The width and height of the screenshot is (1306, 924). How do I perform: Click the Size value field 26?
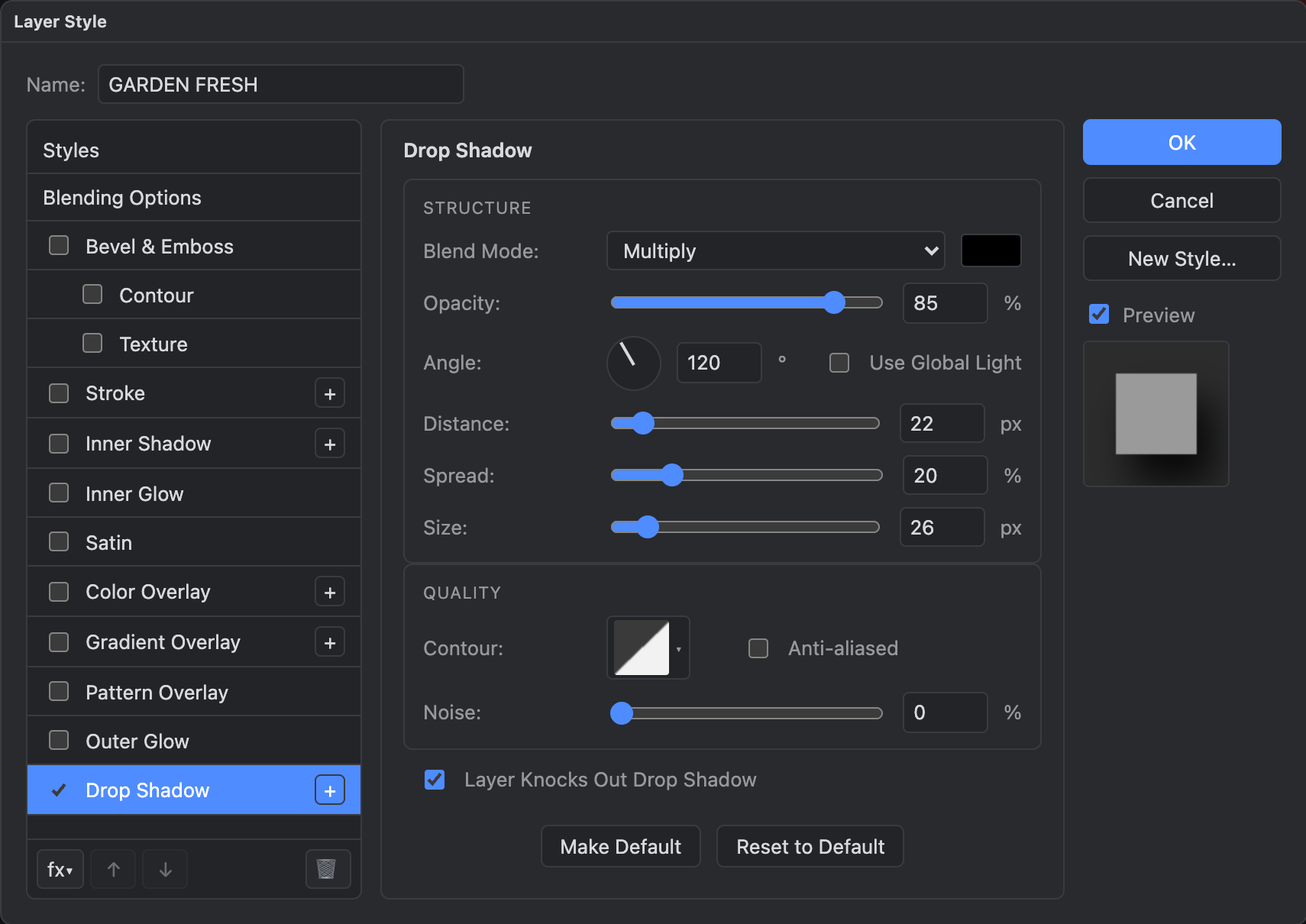click(x=942, y=527)
